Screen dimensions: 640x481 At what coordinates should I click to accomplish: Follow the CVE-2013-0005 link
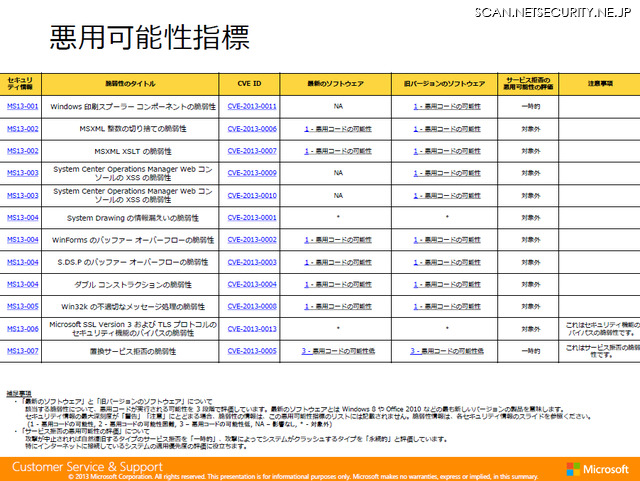click(x=252, y=351)
